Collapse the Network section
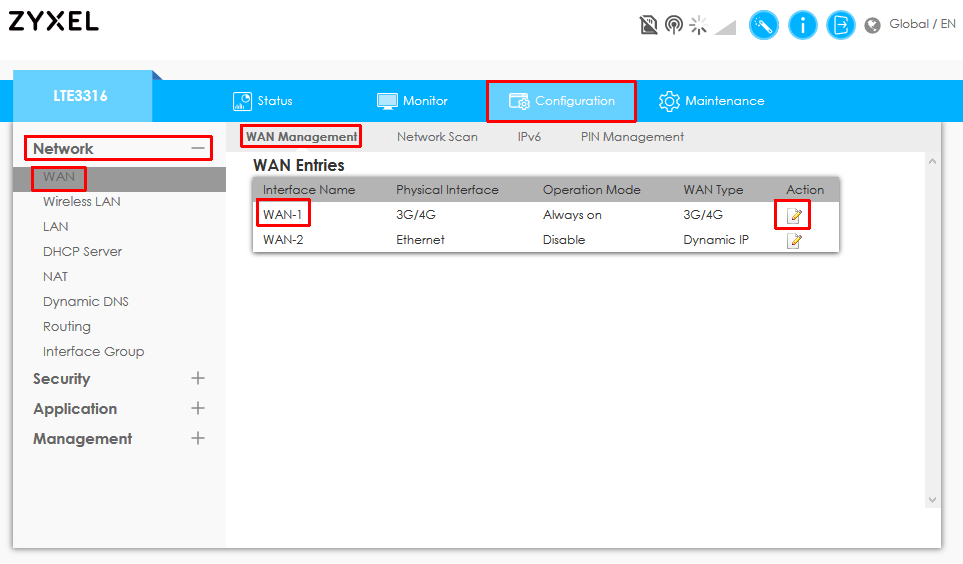963x564 pixels. pyautogui.click(x=198, y=149)
